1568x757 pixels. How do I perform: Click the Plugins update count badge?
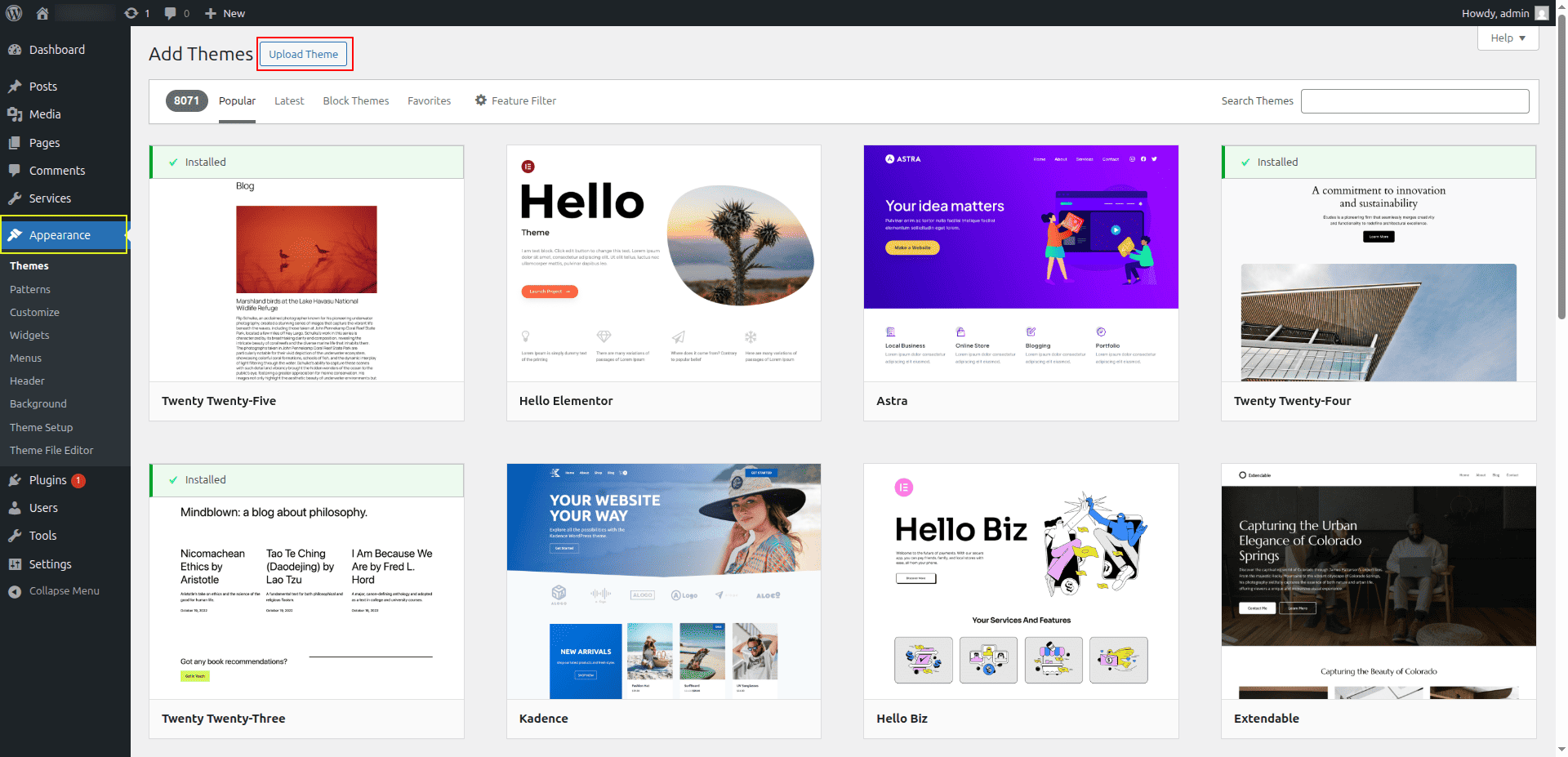tap(78, 481)
